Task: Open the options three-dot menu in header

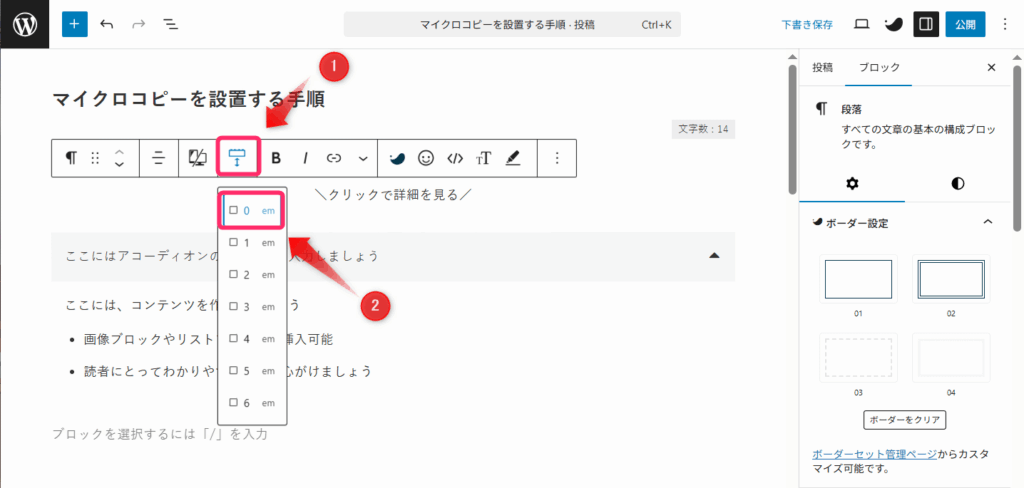Action: click(1005, 25)
